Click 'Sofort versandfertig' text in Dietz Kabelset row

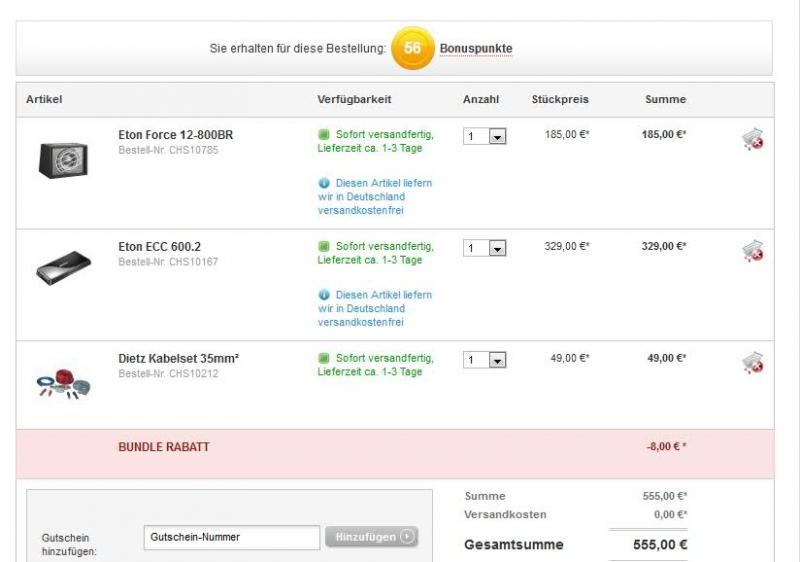point(385,359)
